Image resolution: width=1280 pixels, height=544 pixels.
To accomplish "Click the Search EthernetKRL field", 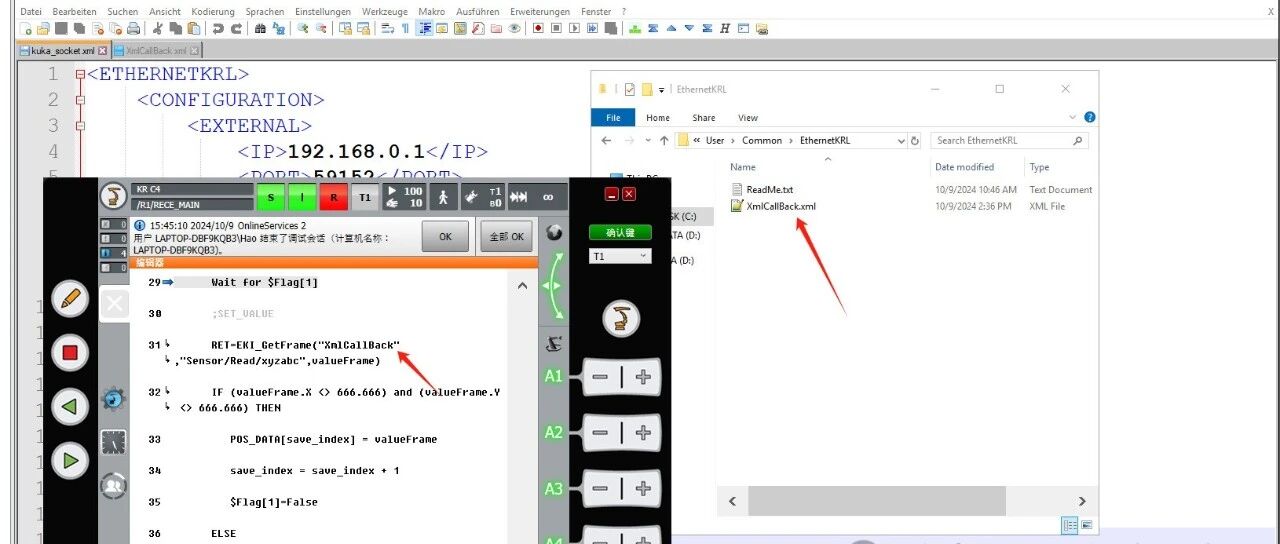I will [x=1008, y=140].
